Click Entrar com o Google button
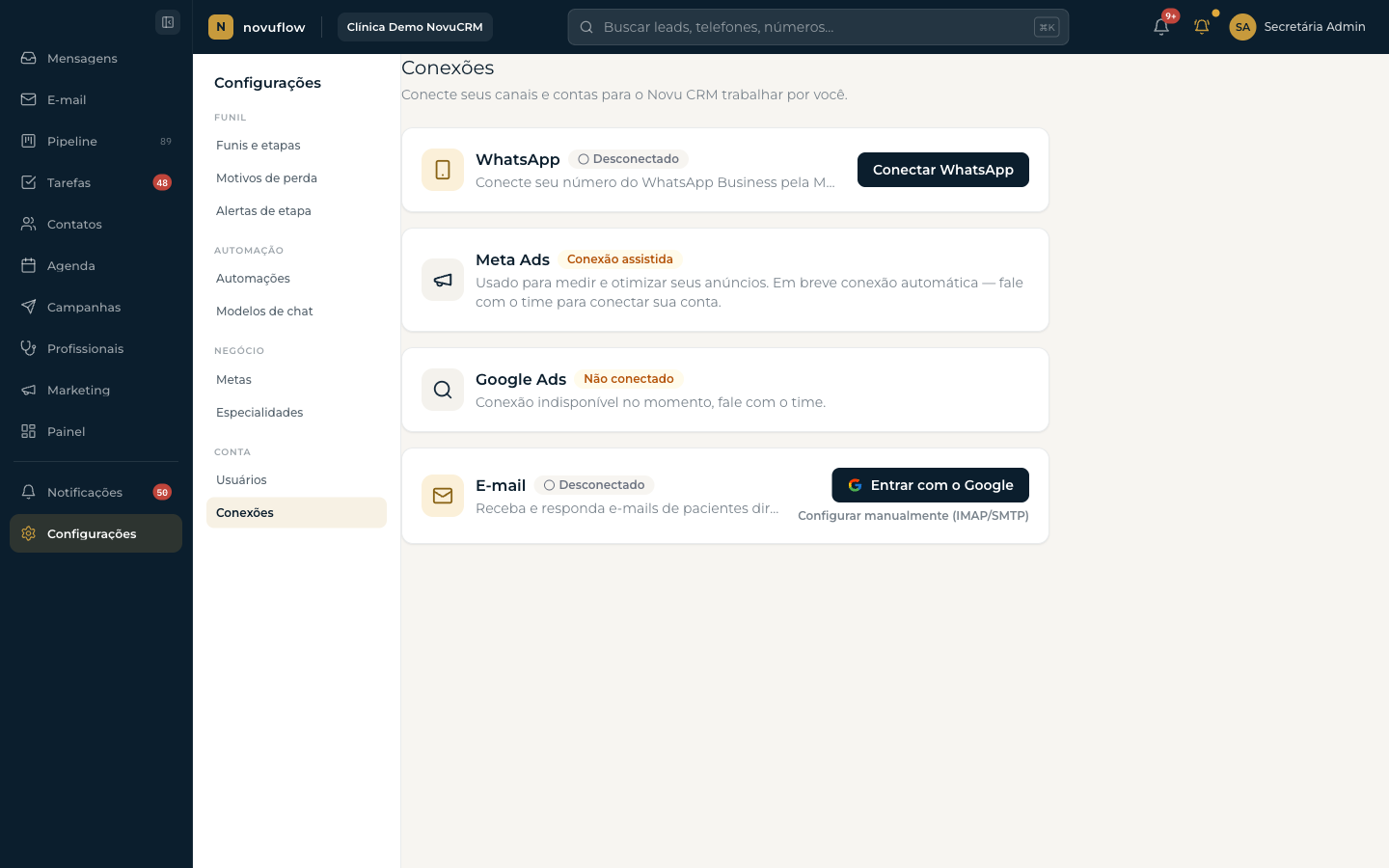The width and height of the screenshot is (1389, 868). pyautogui.click(x=931, y=485)
